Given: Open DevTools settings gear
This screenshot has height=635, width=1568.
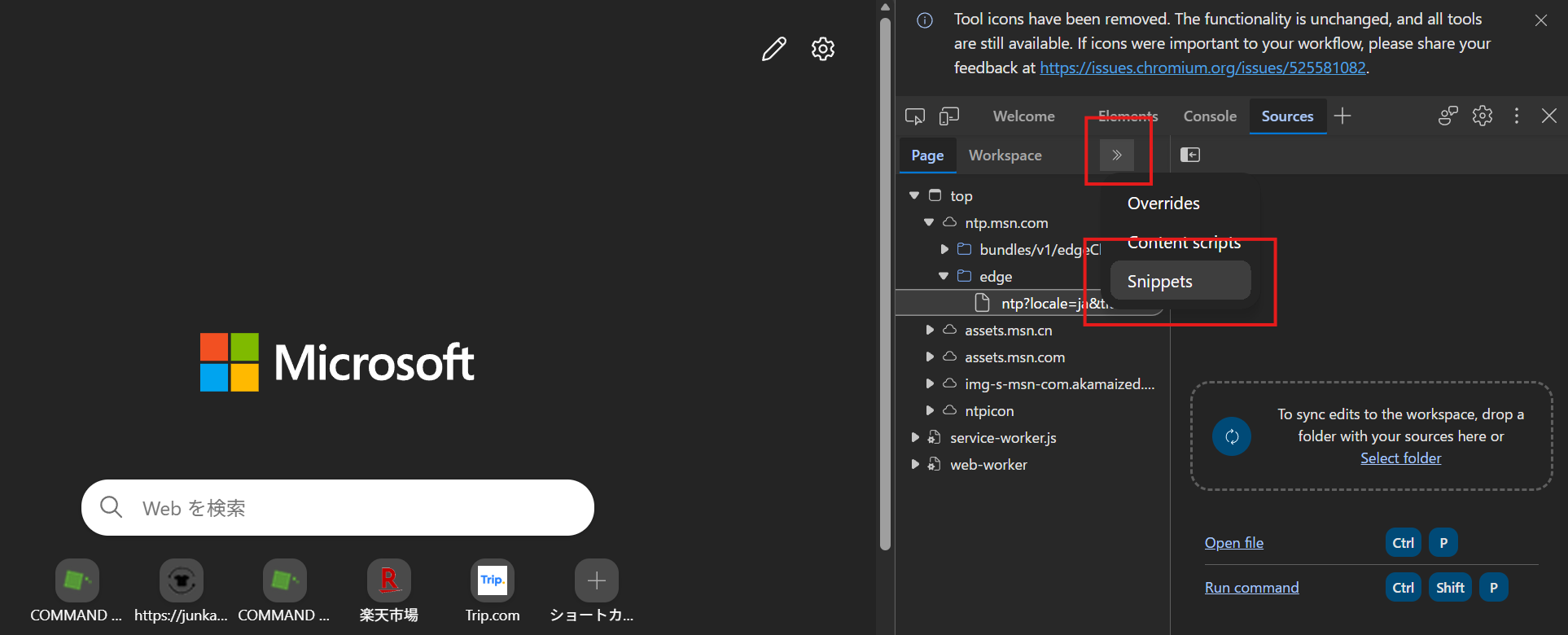Looking at the screenshot, I should coord(1483,116).
